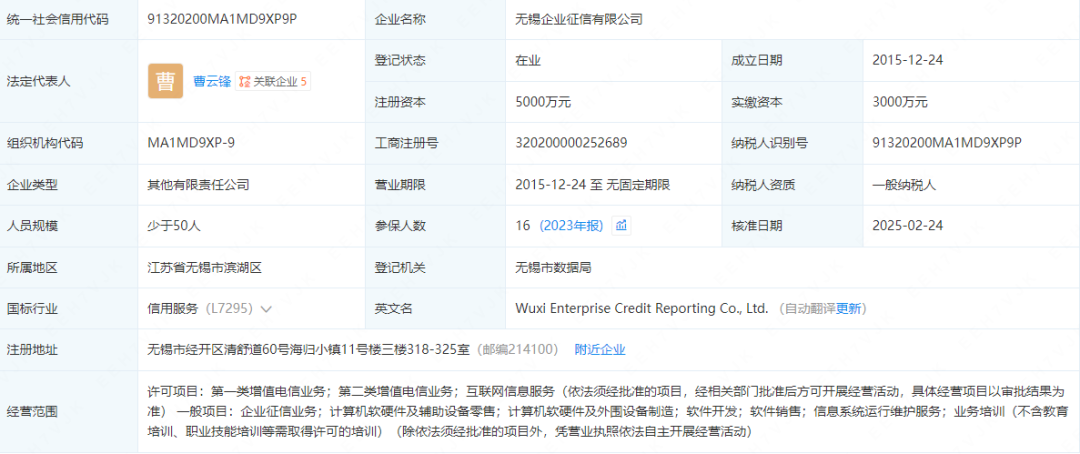Click trend chart icon beside 参保人数
Image resolution: width=1080 pixels, height=454 pixels.
621,225
